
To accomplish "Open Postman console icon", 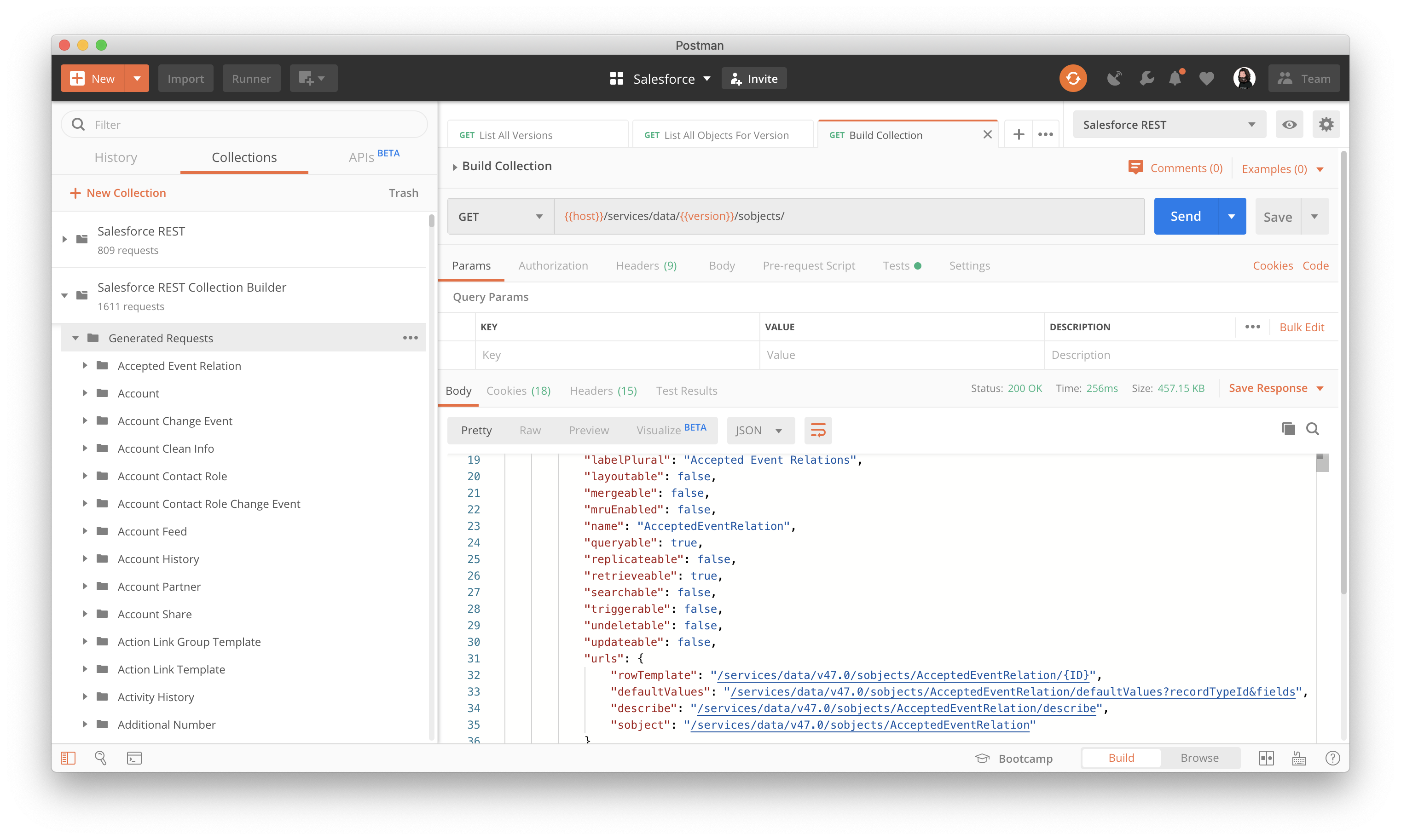I will point(134,758).
